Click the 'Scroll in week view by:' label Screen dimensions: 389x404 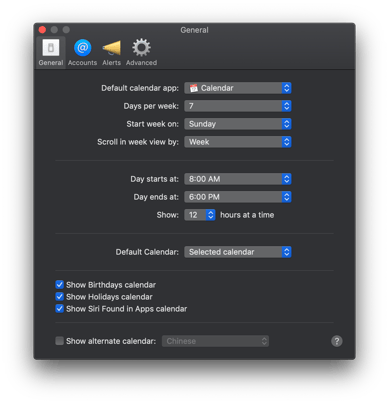[138, 142]
